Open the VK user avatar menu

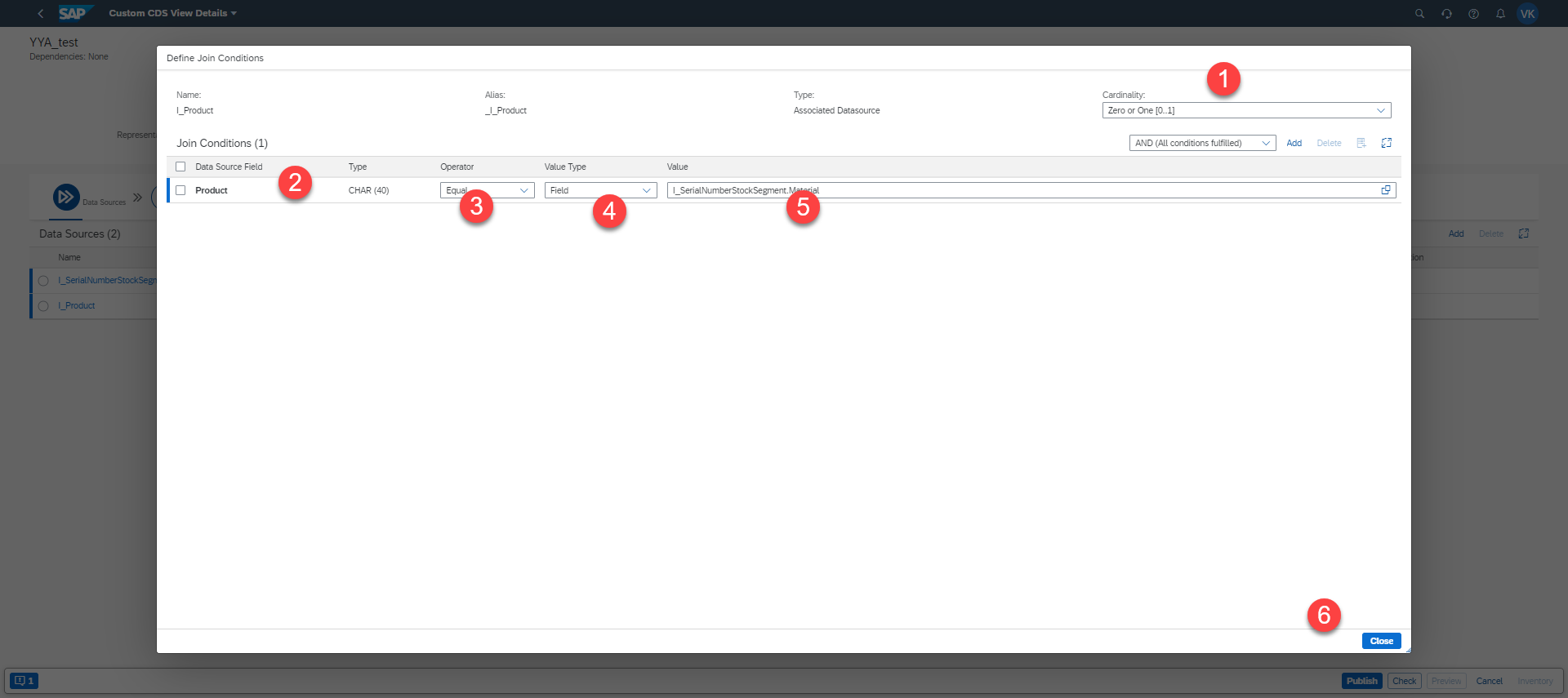pos(1527,14)
